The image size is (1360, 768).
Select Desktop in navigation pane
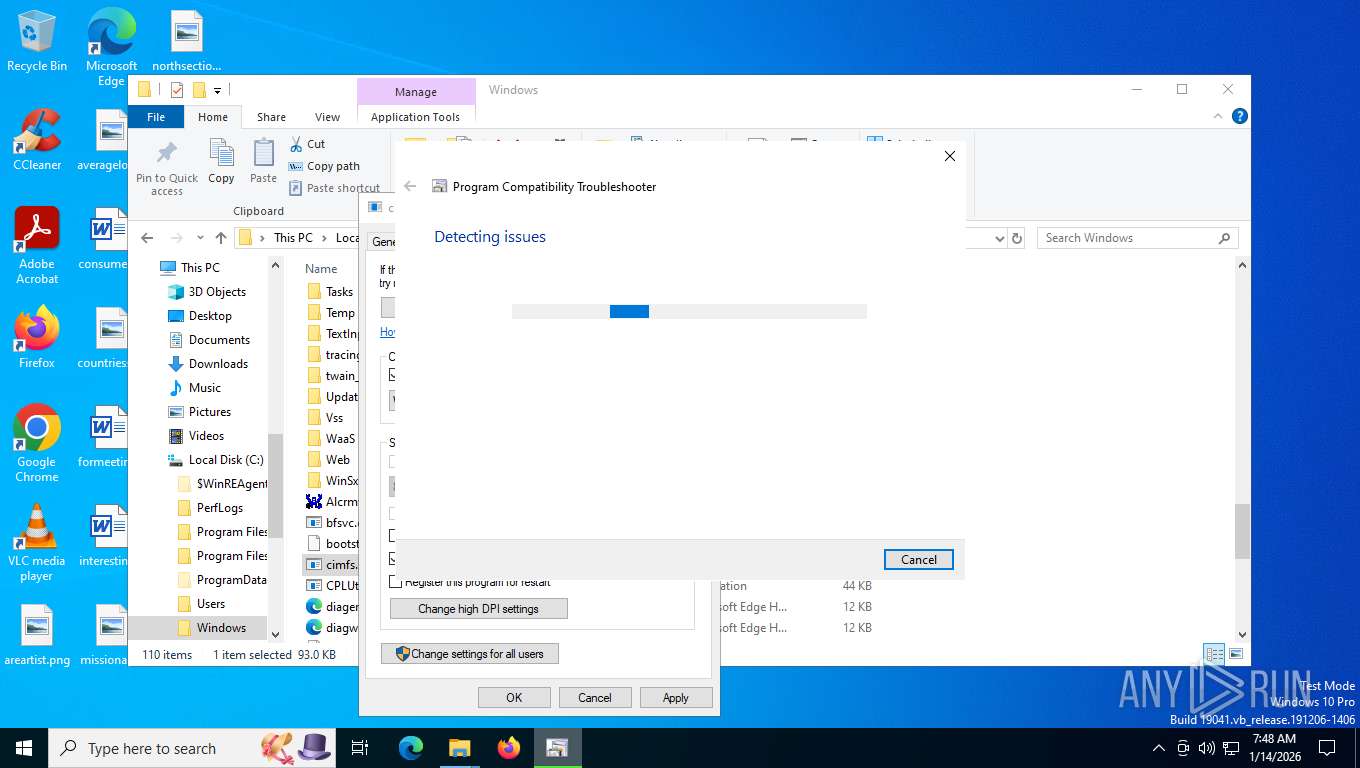(210, 316)
